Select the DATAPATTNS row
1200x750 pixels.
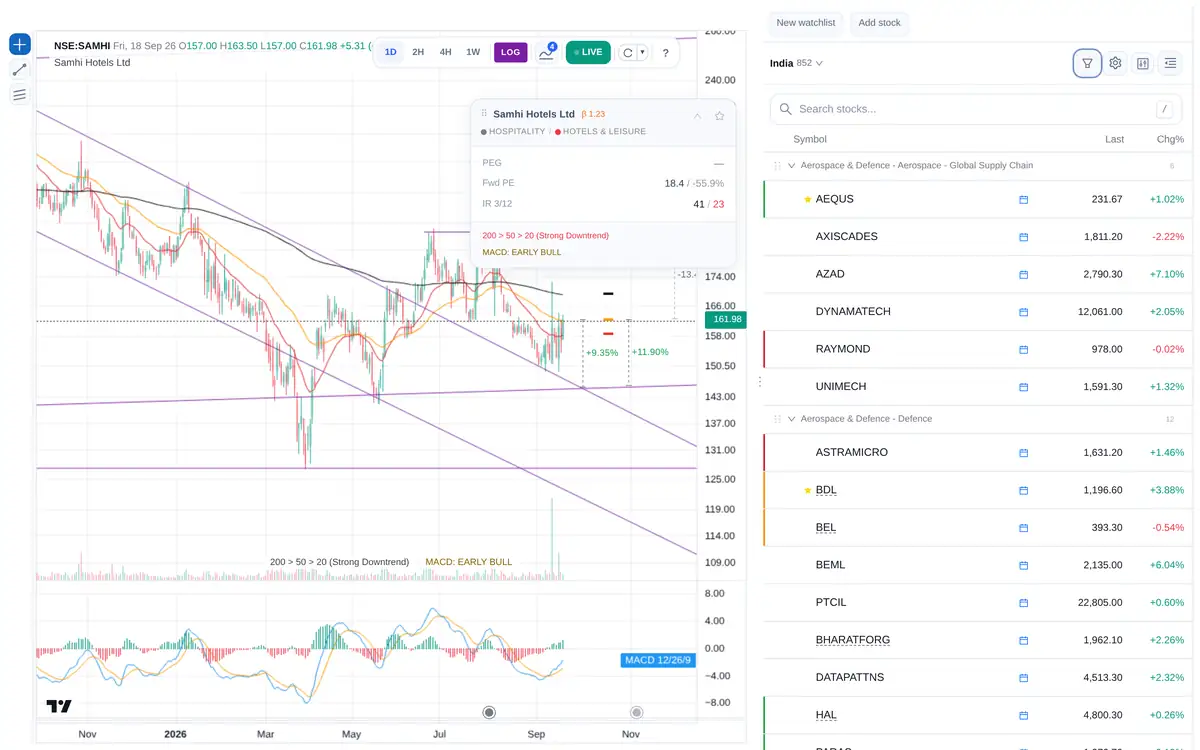[x=978, y=678]
